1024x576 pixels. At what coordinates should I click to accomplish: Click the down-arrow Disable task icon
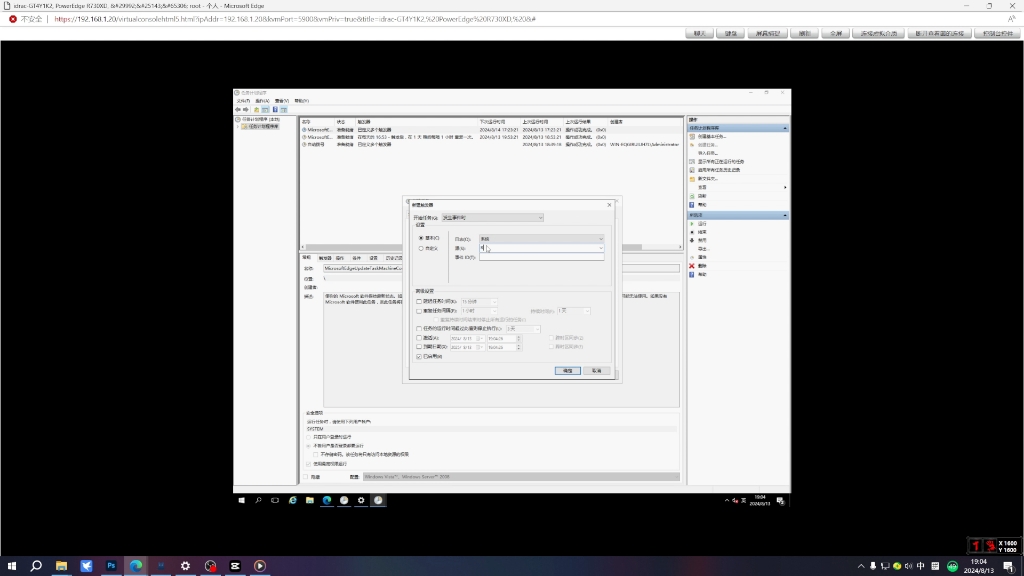coord(692,240)
